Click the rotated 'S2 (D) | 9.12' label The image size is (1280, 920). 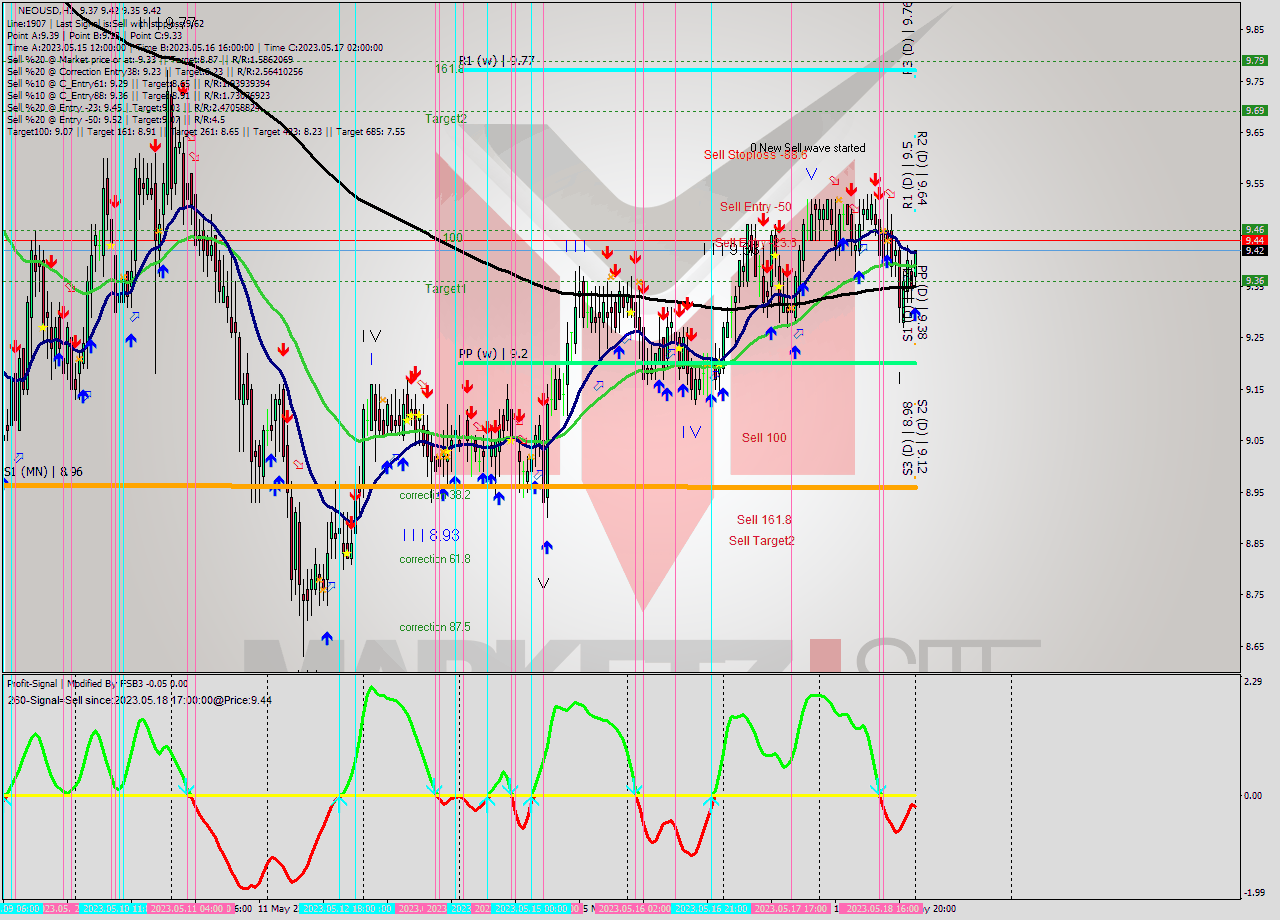pos(922,437)
